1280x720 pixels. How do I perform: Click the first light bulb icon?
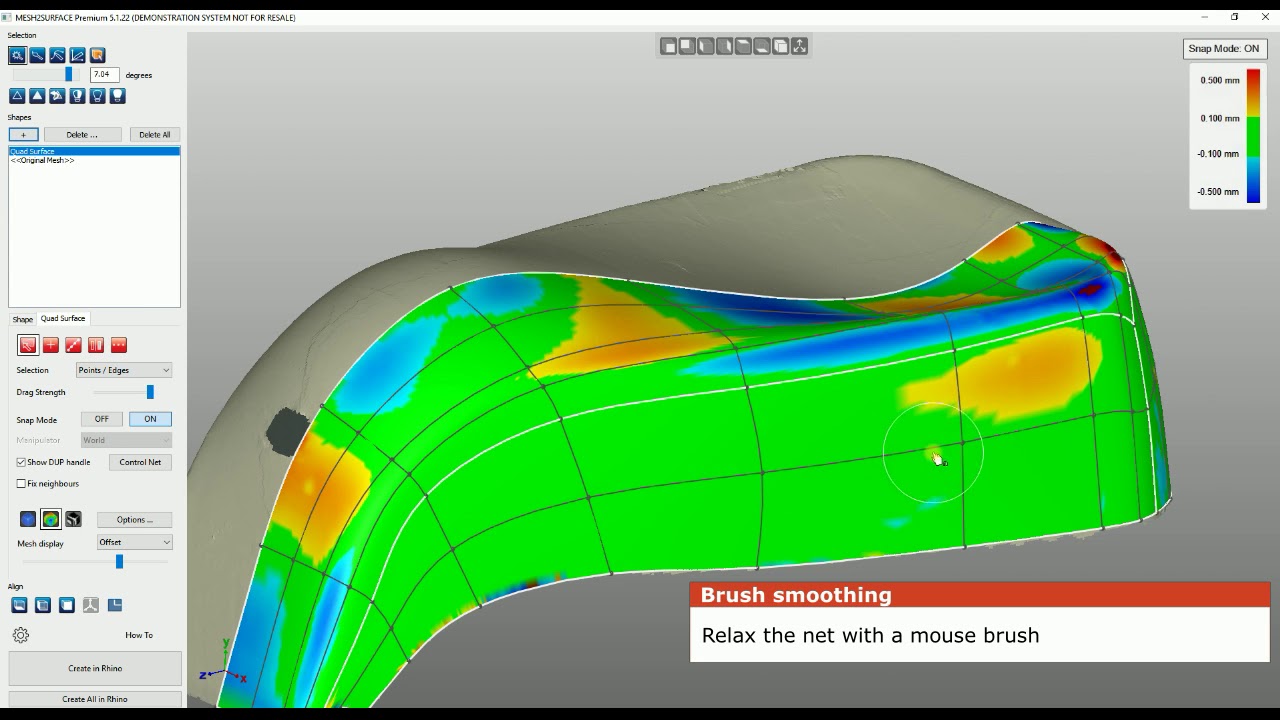(77, 96)
